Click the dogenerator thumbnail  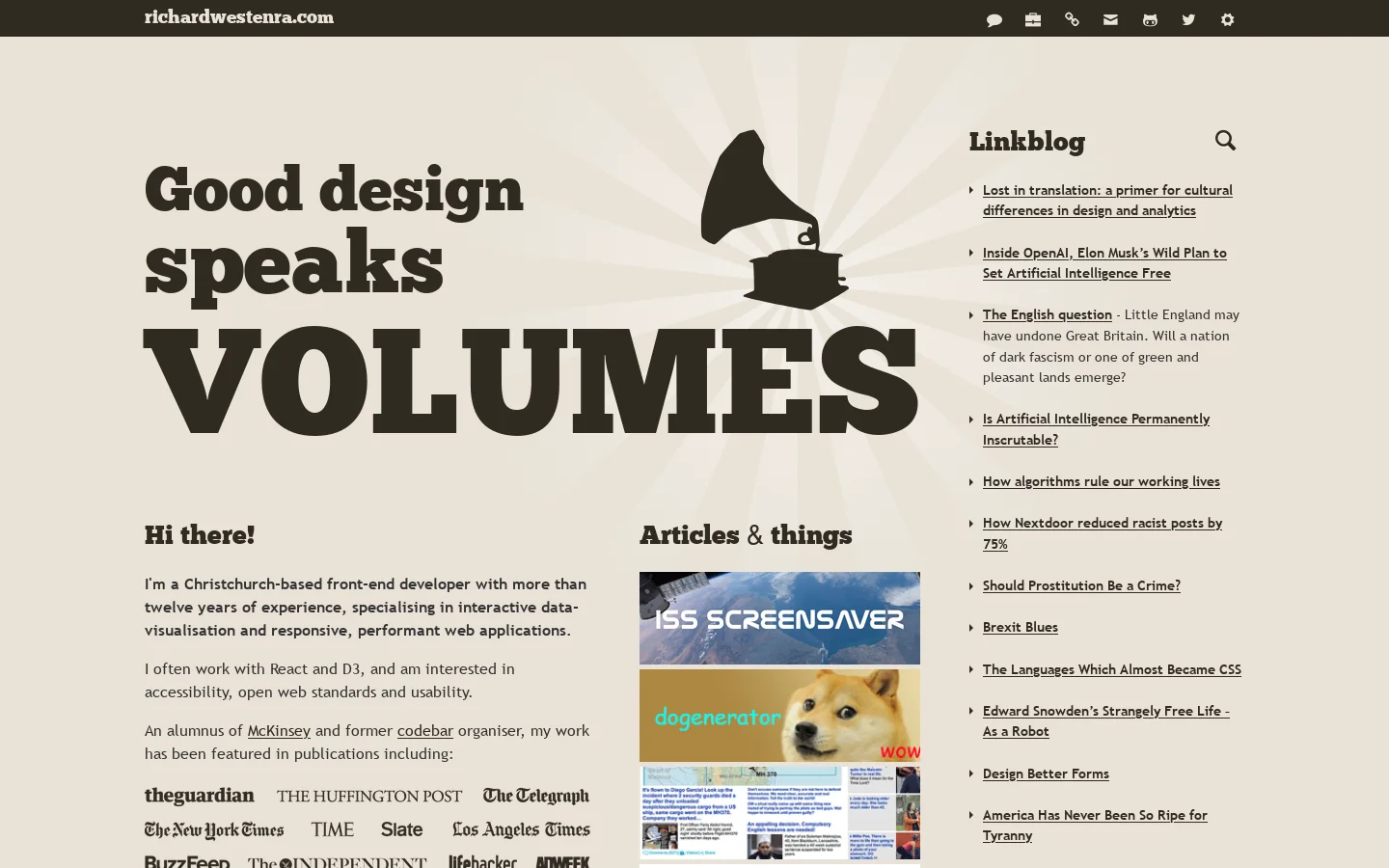point(779,716)
